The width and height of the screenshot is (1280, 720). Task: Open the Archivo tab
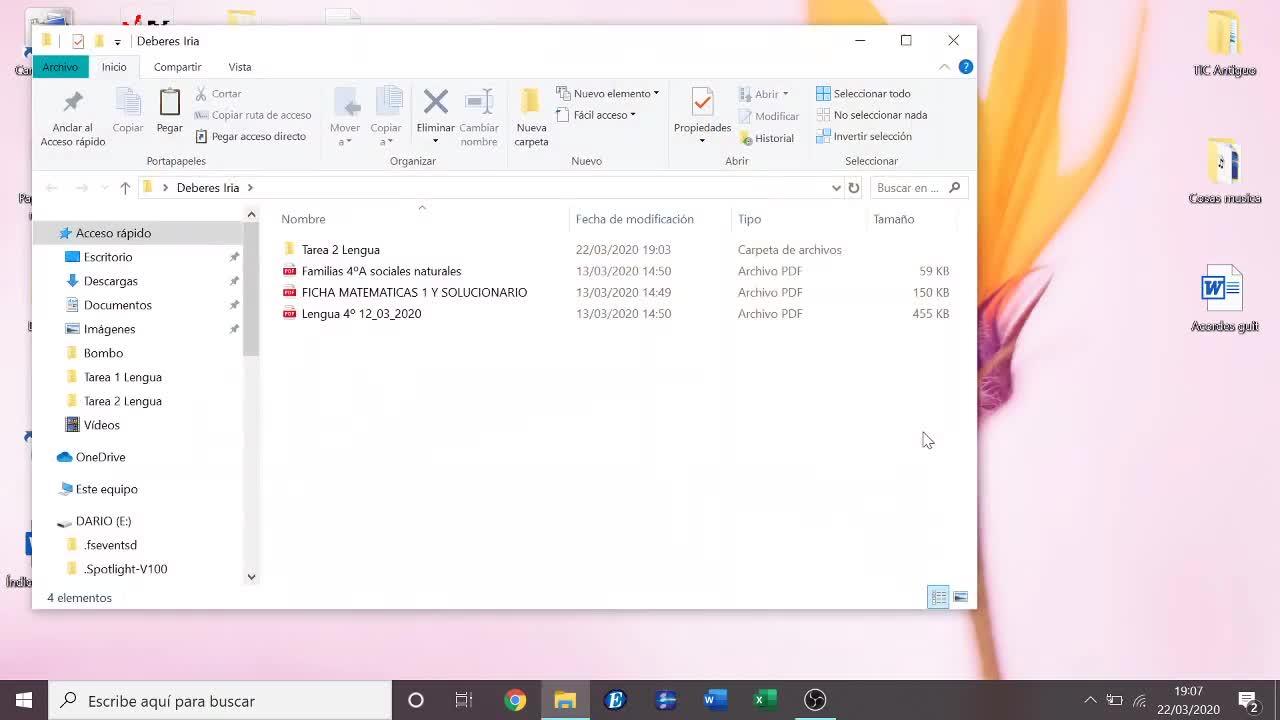coord(60,67)
